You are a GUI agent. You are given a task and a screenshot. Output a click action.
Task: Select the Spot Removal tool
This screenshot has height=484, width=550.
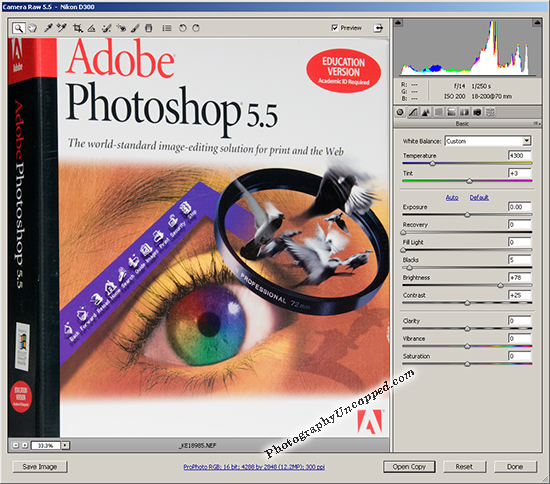(x=106, y=28)
